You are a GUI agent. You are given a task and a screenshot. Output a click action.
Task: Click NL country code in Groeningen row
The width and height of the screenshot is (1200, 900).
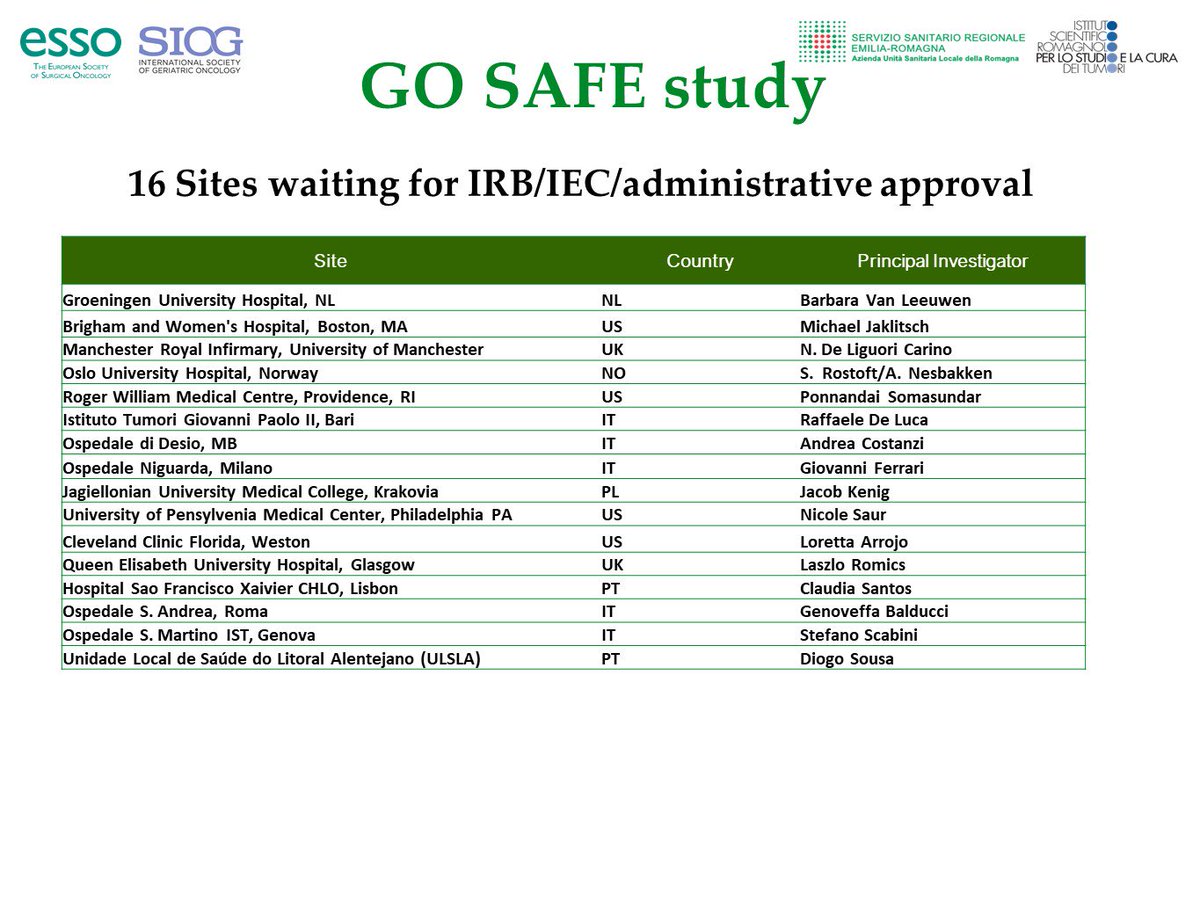(611, 300)
